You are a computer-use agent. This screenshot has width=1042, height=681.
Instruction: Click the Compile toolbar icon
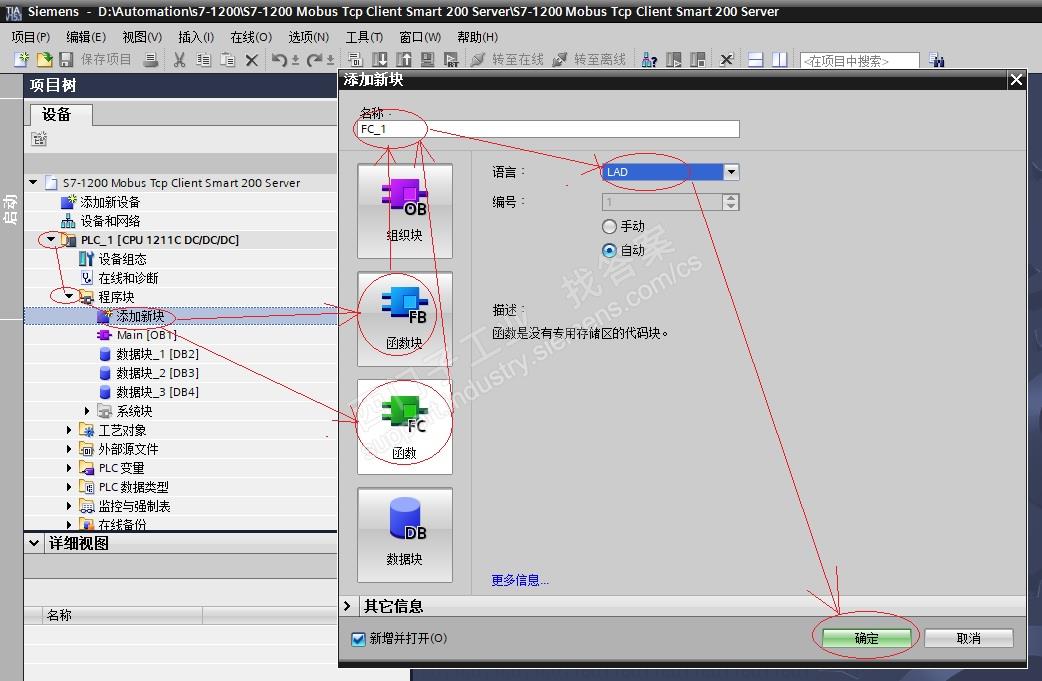356,60
